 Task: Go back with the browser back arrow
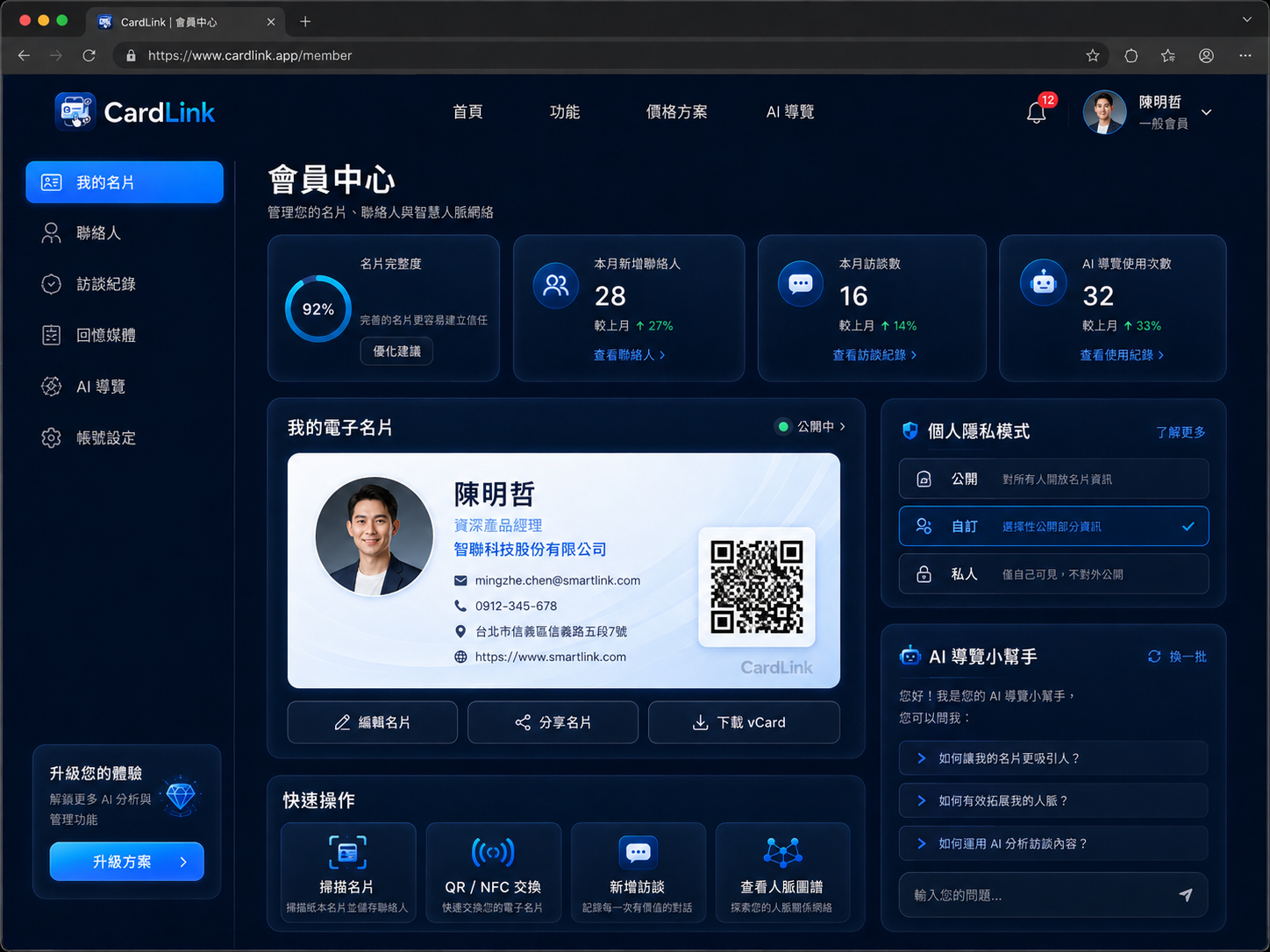click(24, 55)
